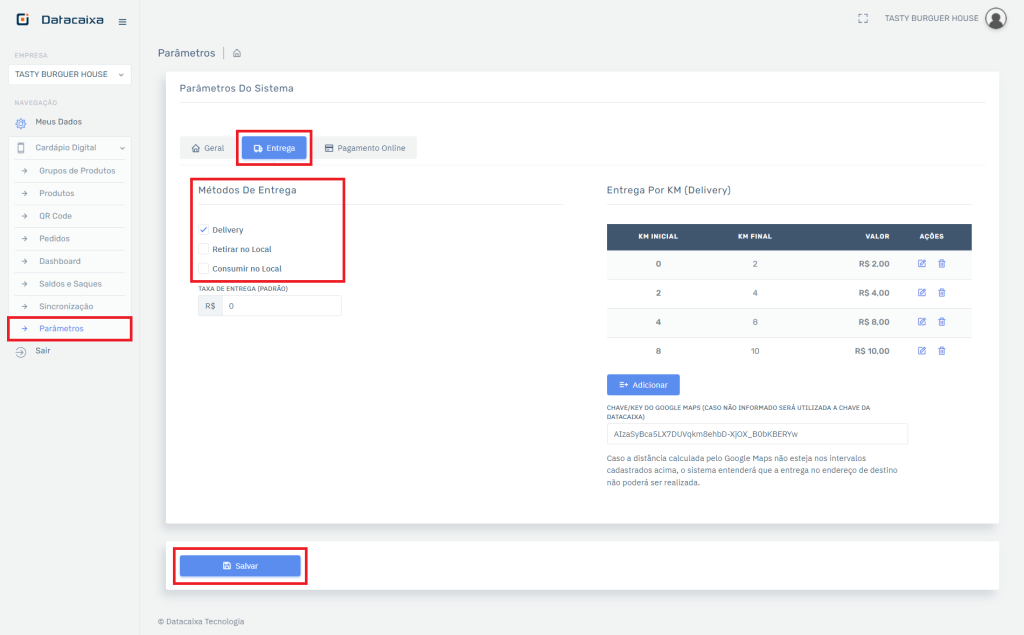Viewport: 1024px width, 635px height.
Task: Toggle fullscreen mode icon in header
Action: coord(863,18)
